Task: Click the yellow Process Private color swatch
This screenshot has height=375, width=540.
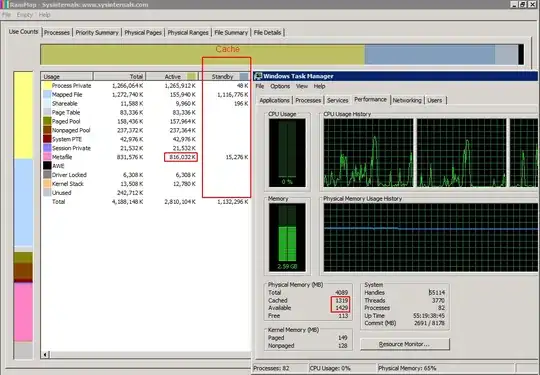Action: (x=47, y=85)
